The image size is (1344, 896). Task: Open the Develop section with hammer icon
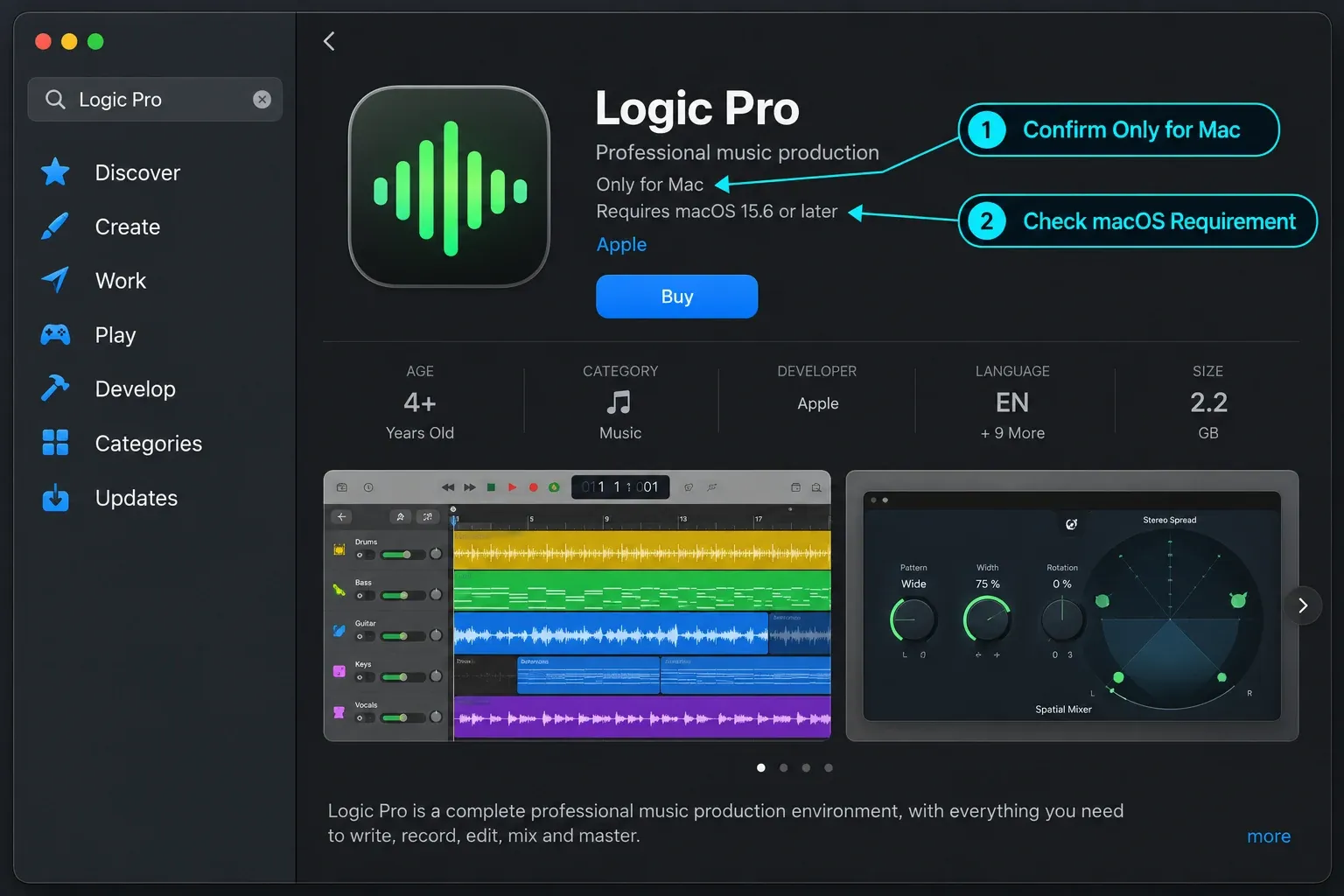click(x=135, y=389)
